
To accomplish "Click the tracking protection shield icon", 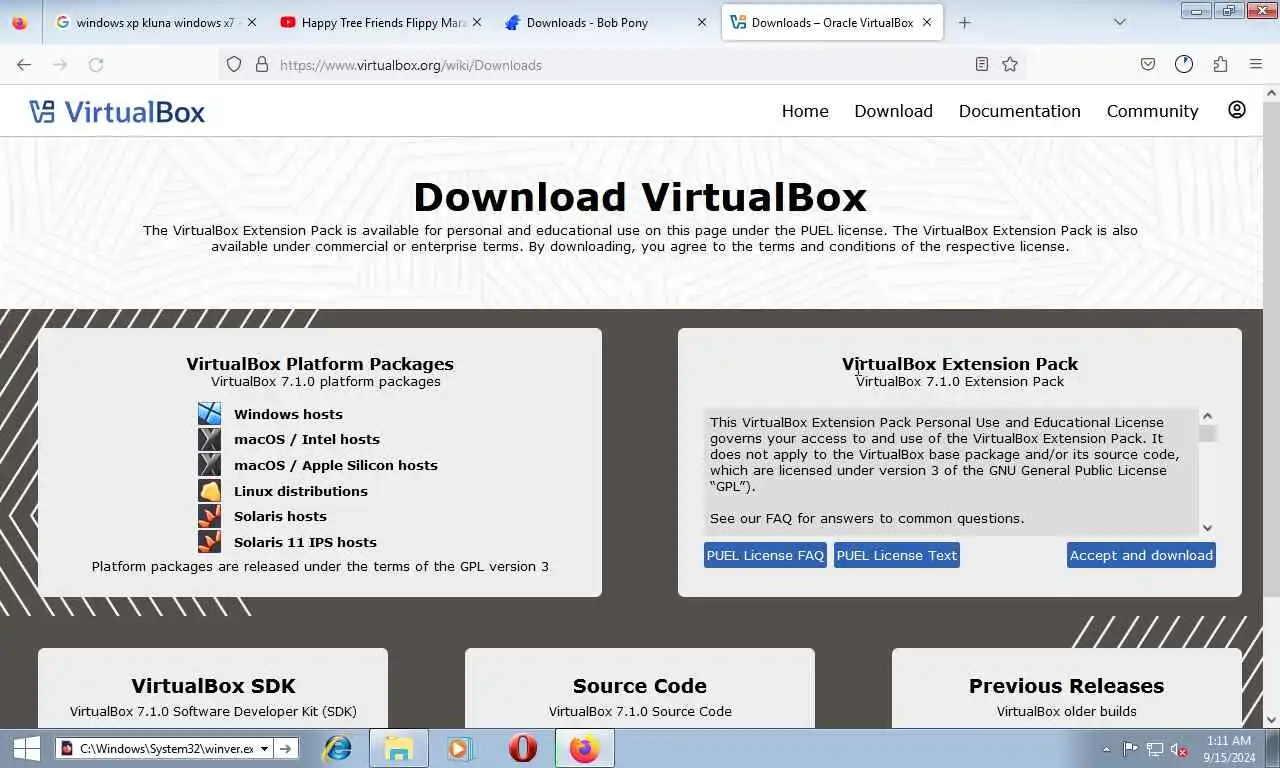I will point(234,64).
